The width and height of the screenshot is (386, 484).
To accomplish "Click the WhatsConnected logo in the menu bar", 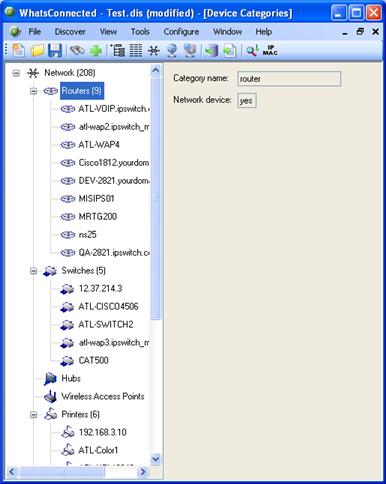I will pos(15,32).
